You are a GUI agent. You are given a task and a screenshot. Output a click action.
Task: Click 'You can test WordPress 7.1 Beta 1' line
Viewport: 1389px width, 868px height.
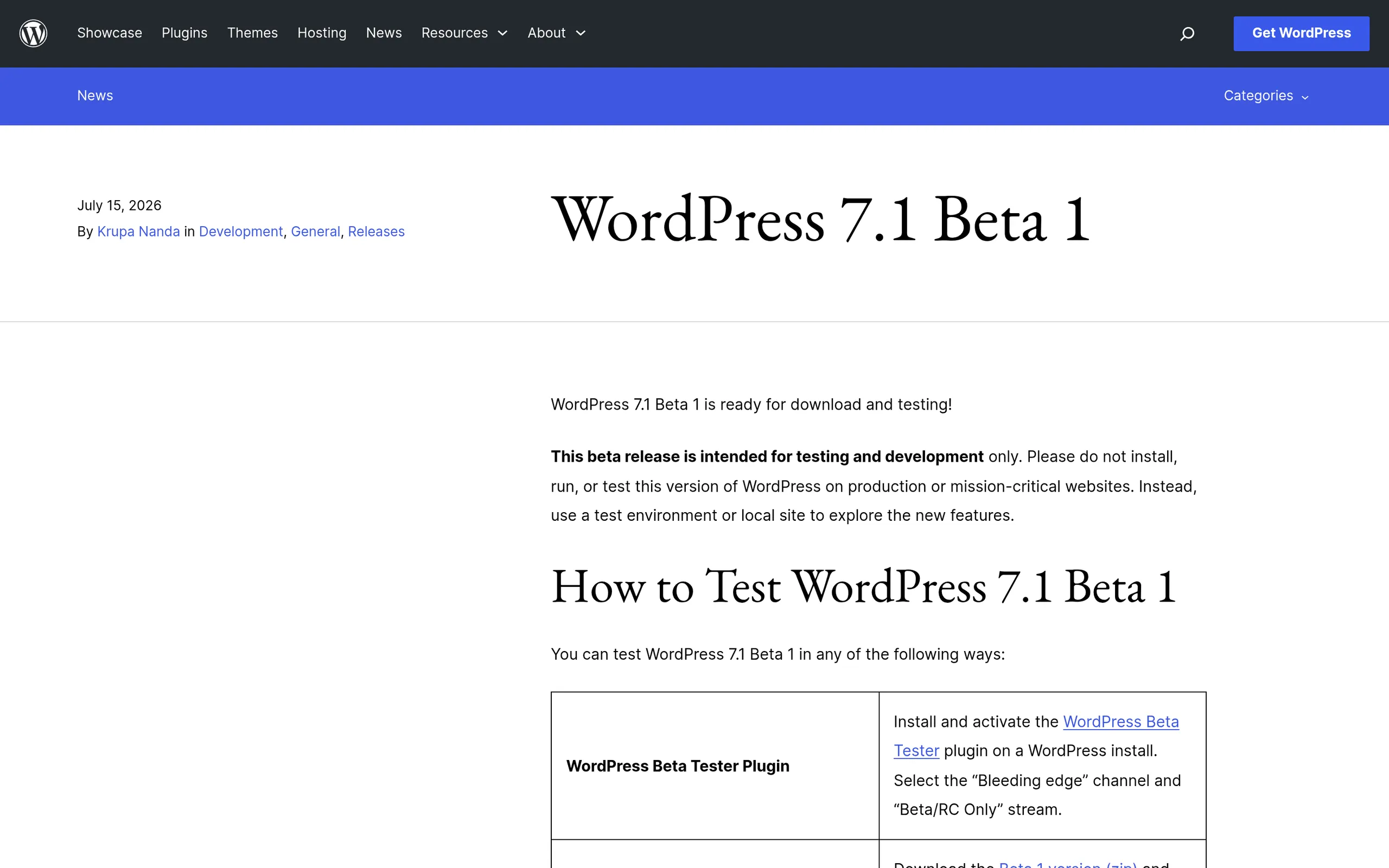pyautogui.click(x=778, y=654)
